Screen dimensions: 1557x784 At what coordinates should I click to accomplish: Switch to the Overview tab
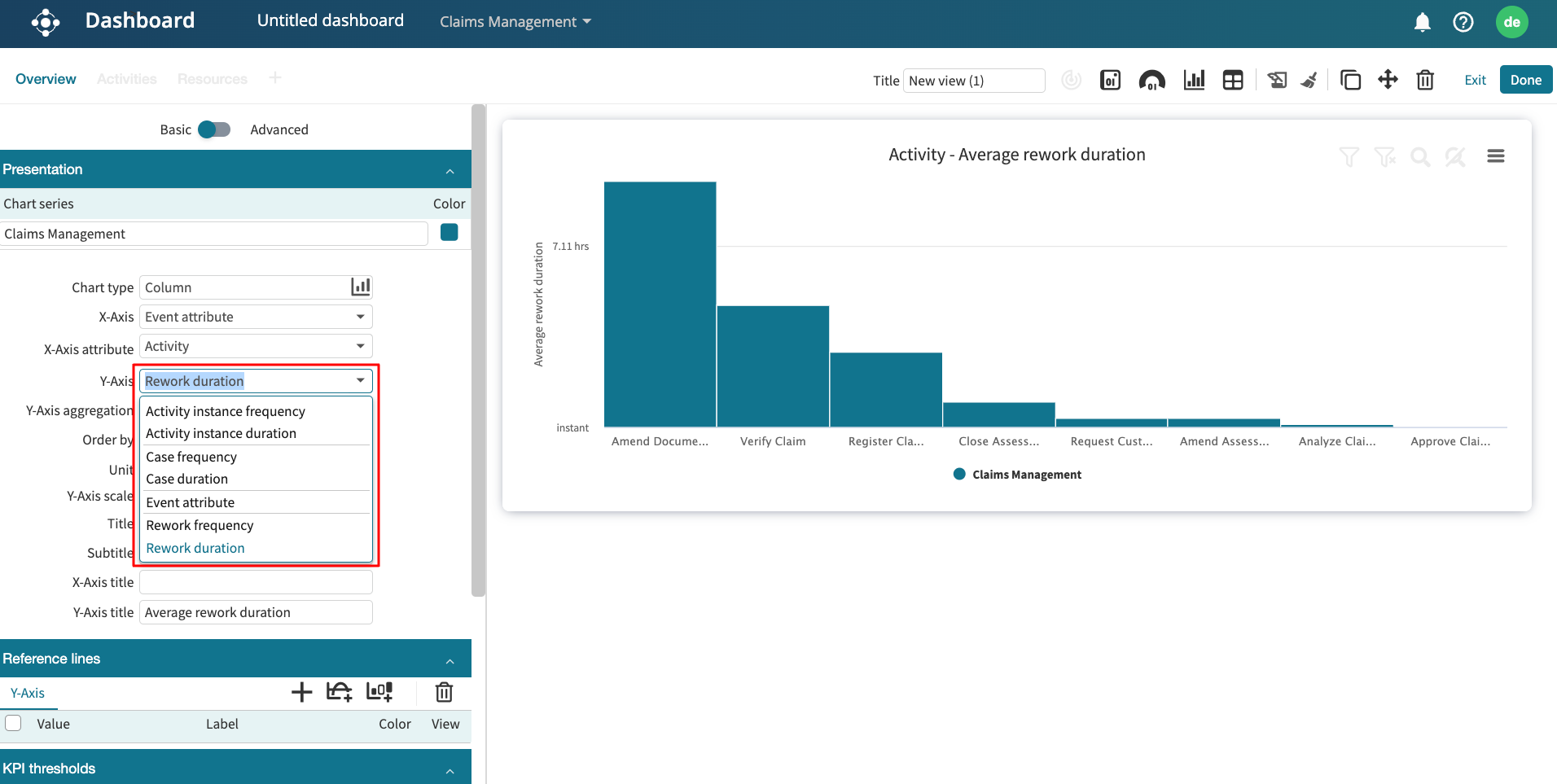(x=46, y=79)
